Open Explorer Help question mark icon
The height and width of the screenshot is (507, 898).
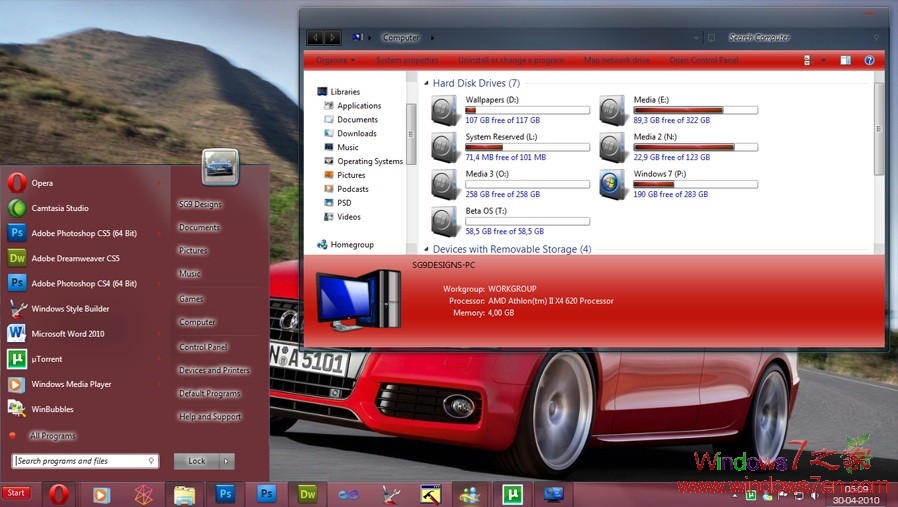tap(869, 60)
